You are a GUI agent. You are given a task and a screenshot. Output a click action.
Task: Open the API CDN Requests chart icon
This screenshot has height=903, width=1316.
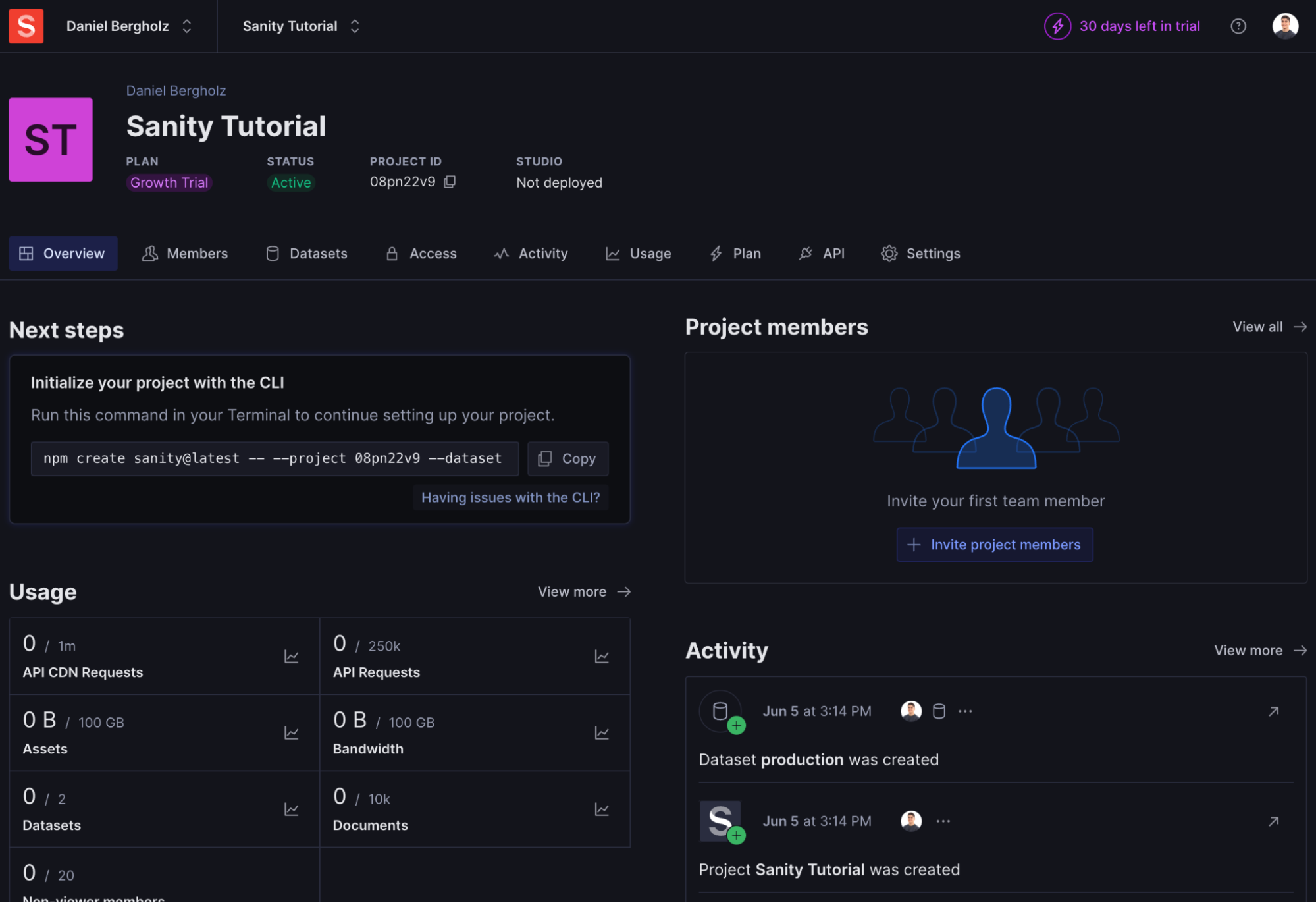(291, 656)
